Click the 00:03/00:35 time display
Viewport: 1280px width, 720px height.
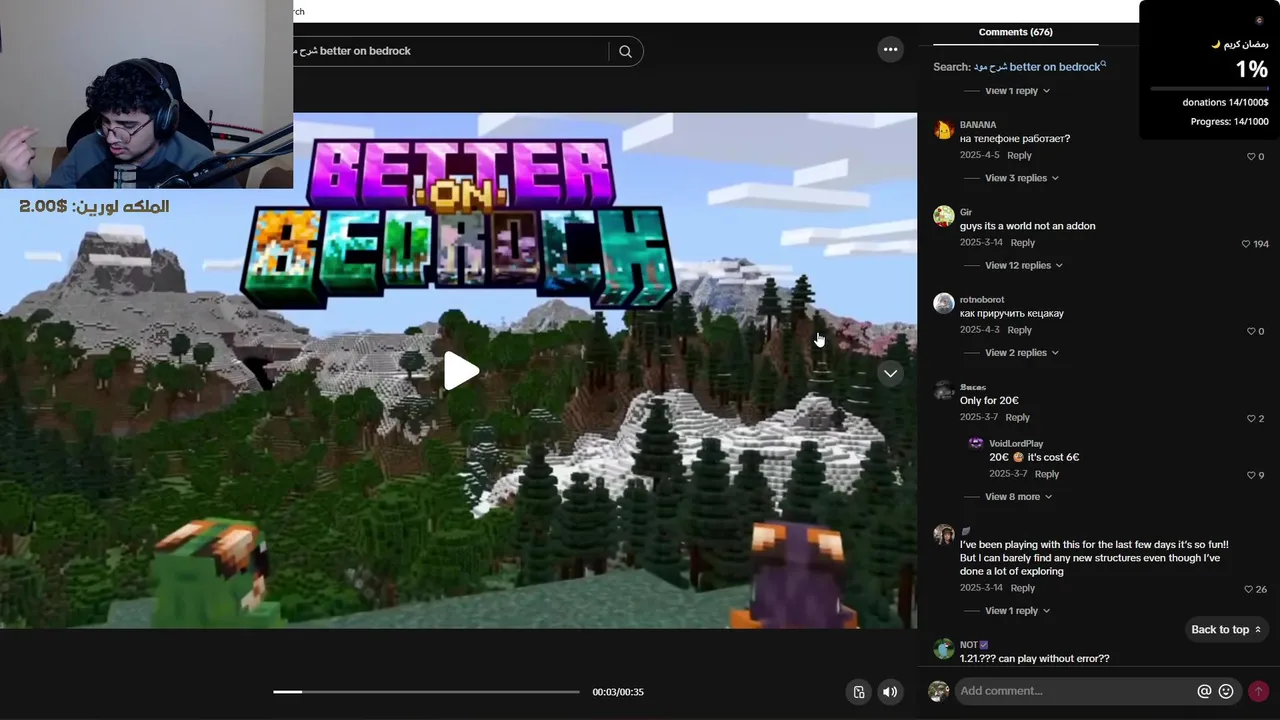(x=618, y=692)
